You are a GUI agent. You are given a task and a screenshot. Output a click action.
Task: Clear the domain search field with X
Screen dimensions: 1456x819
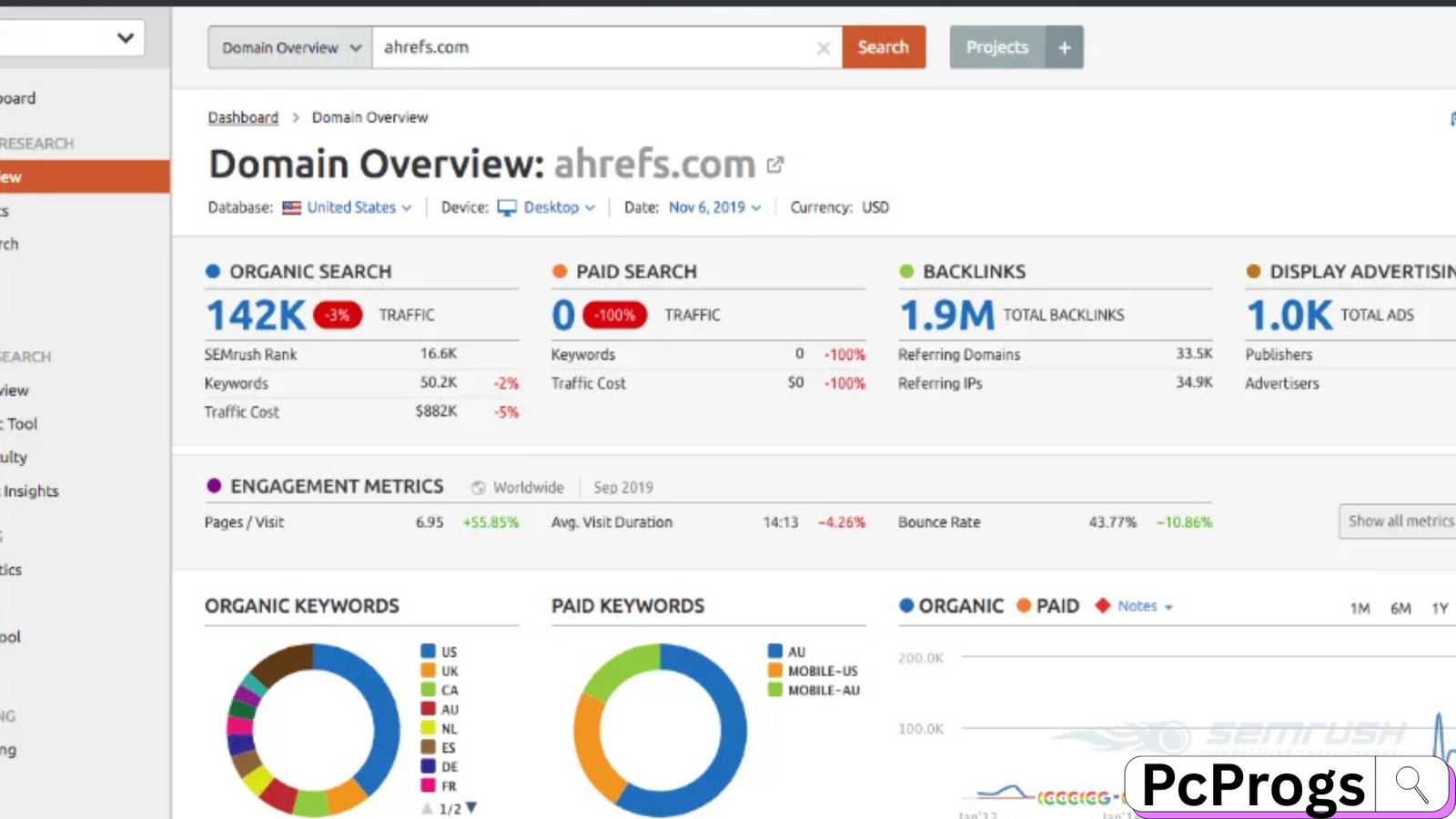[824, 48]
